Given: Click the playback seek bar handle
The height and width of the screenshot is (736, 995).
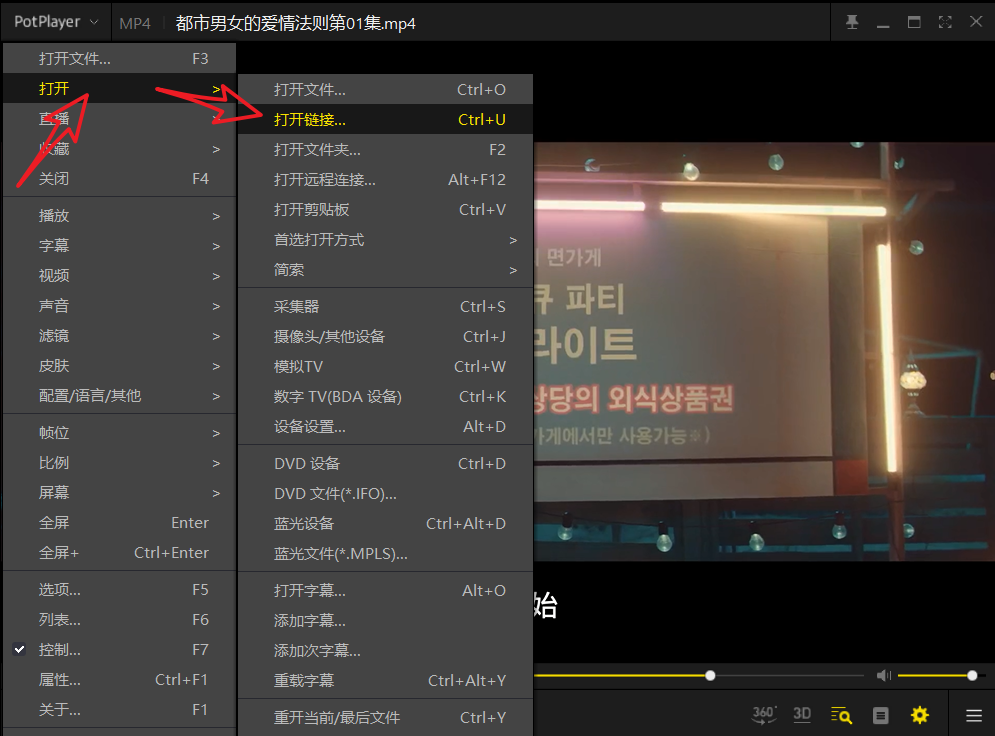Looking at the screenshot, I should pos(710,676).
